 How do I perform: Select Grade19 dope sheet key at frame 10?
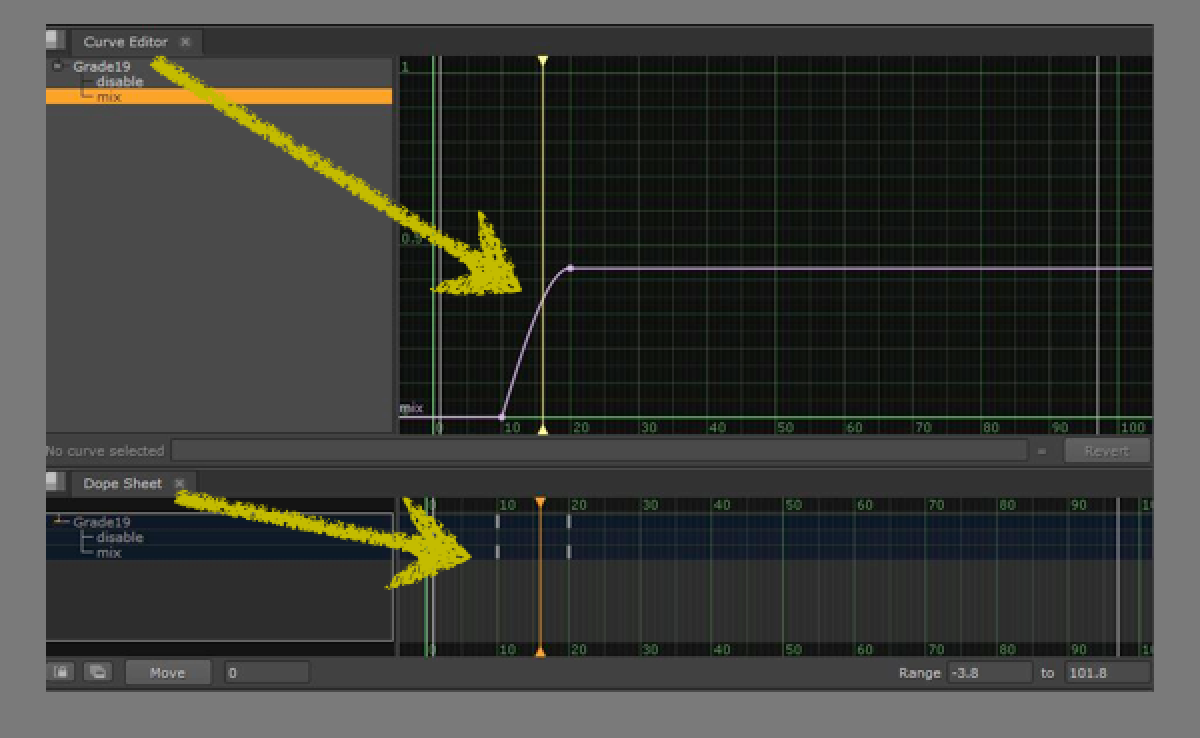tap(497, 521)
